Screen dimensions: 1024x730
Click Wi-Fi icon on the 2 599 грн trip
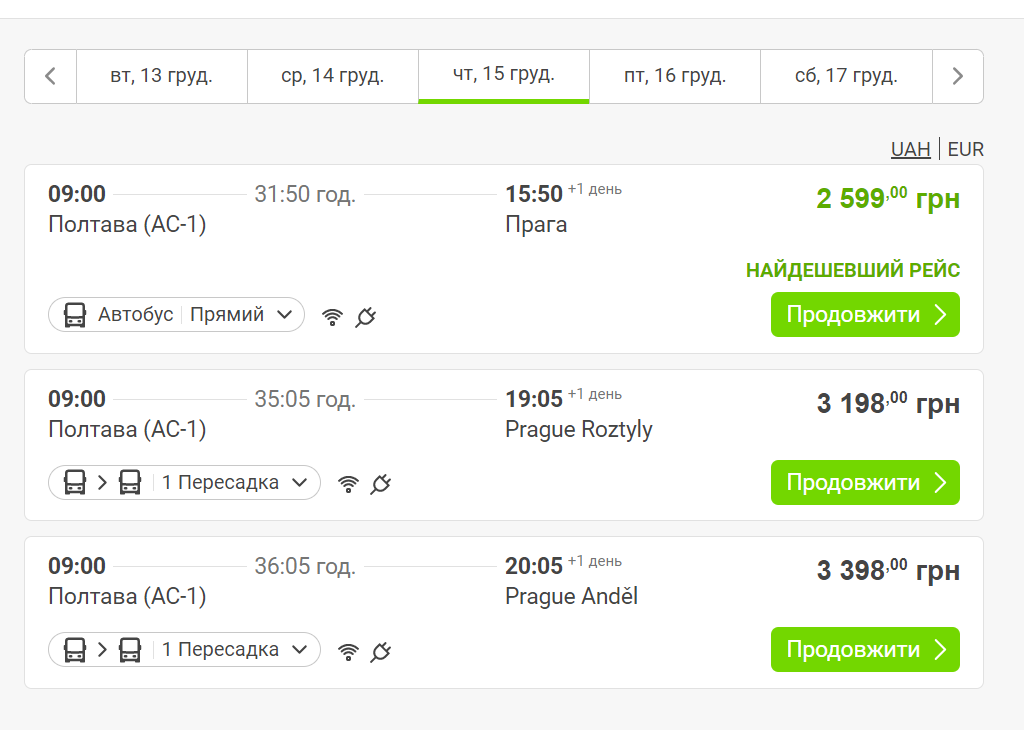pos(332,317)
